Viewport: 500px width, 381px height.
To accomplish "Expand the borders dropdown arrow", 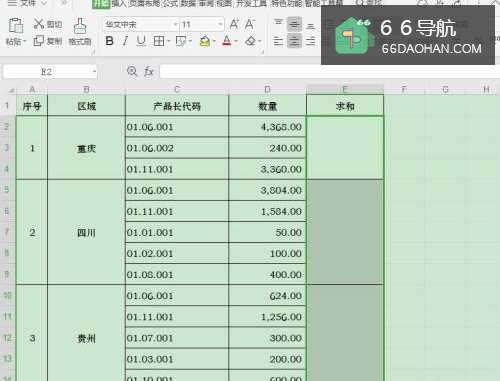I will pyautogui.click(x=169, y=41).
